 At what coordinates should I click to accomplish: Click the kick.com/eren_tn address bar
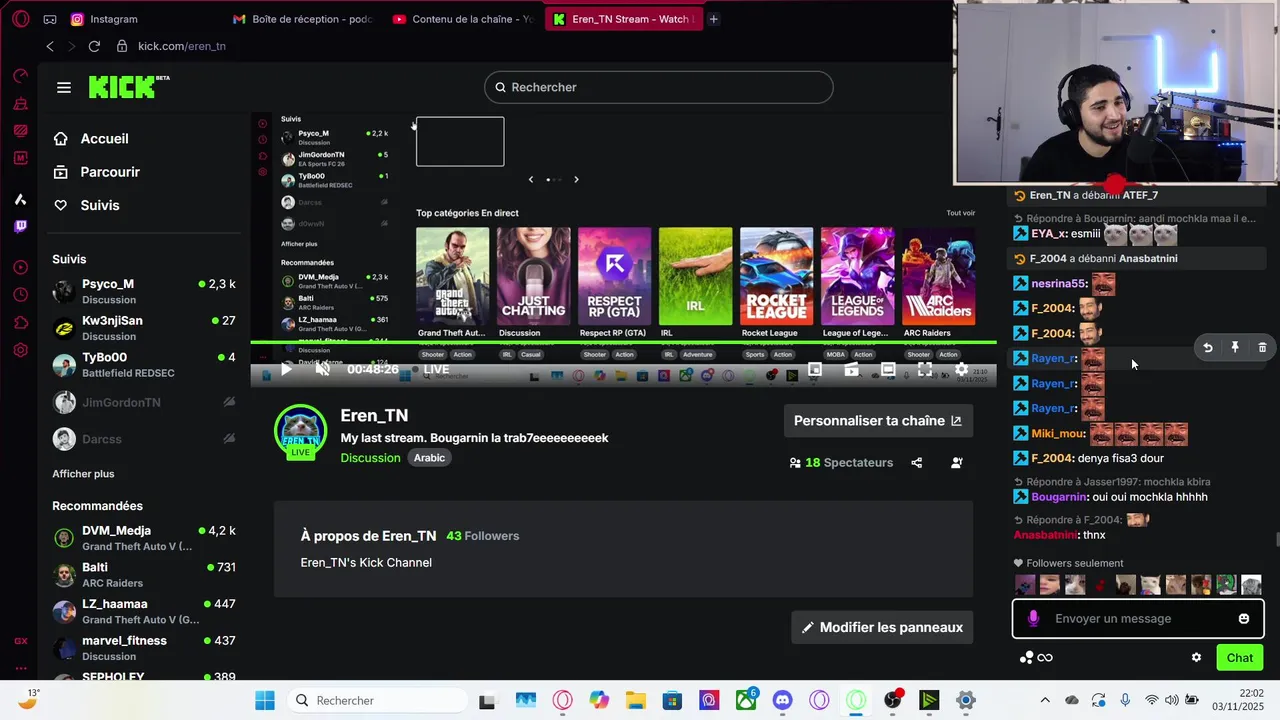tap(182, 46)
